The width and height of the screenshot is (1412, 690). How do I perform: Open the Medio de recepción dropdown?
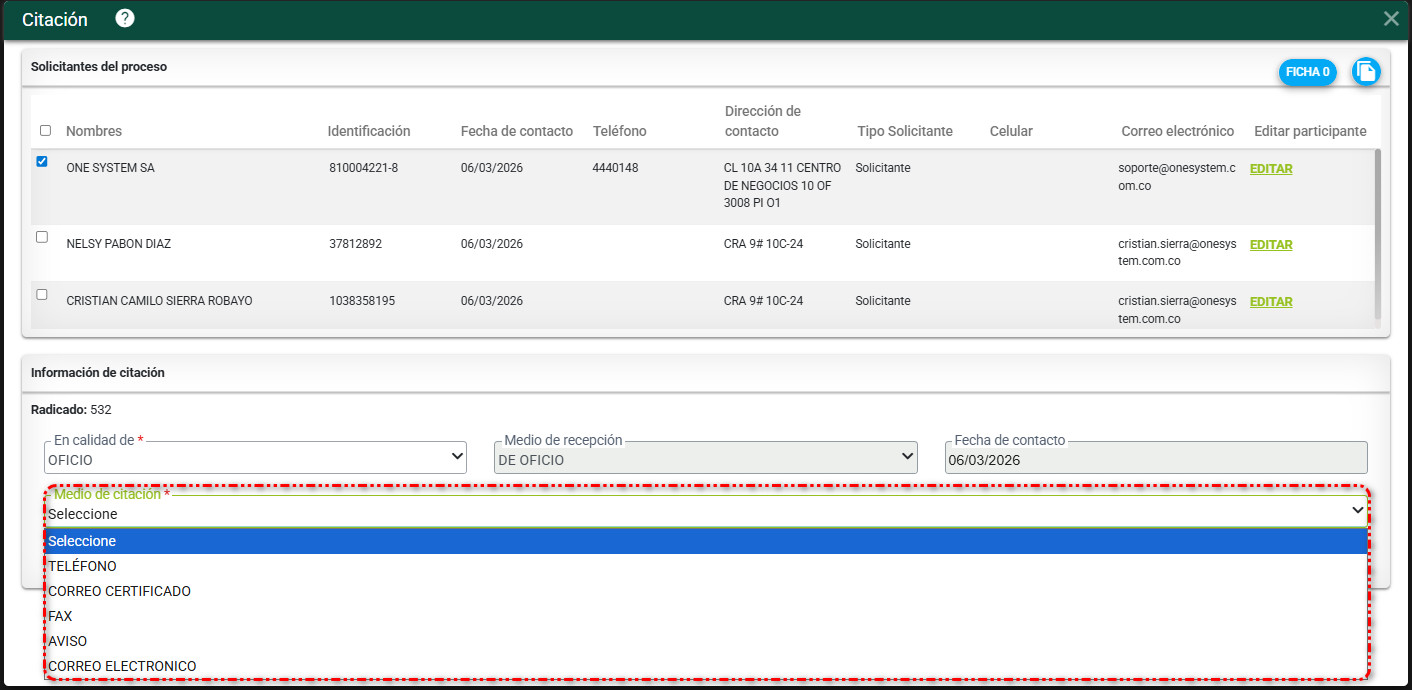tap(705, 458)
